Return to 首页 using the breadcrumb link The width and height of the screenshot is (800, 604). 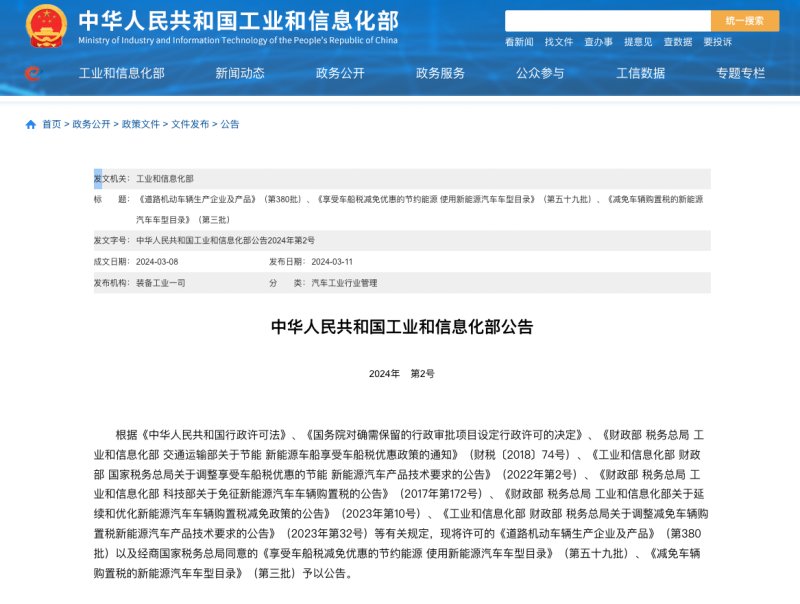(52, 124)
